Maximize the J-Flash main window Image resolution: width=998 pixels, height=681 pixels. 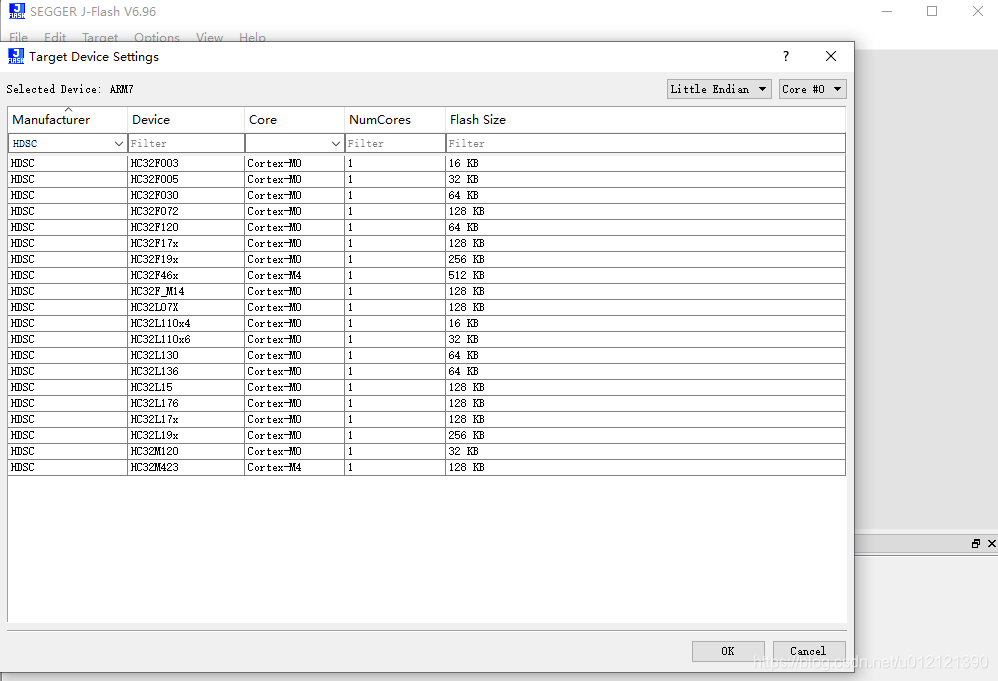pyautogui.click(x=932, y=11)
